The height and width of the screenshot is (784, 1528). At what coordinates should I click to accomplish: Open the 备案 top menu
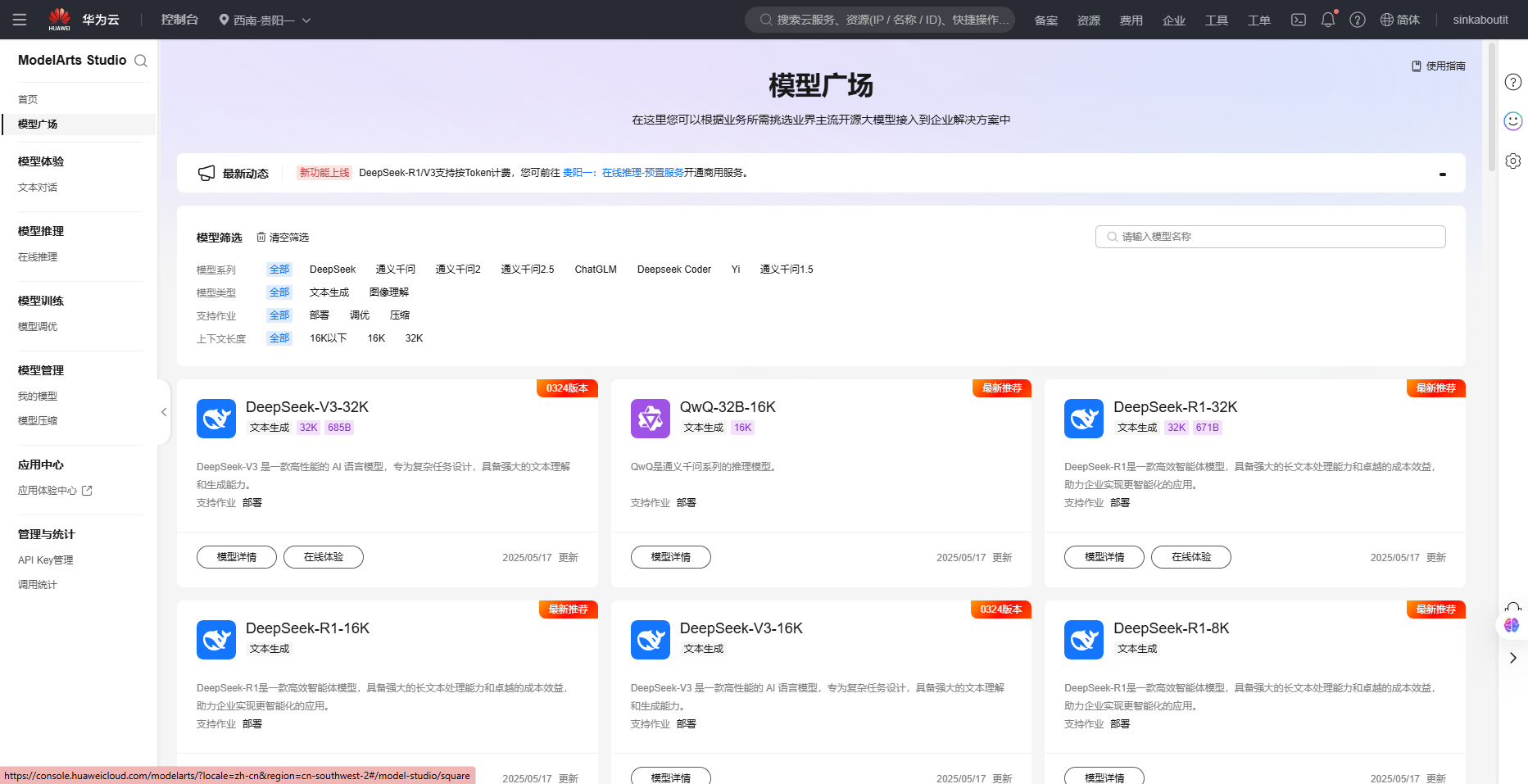tap(1046, 20)
